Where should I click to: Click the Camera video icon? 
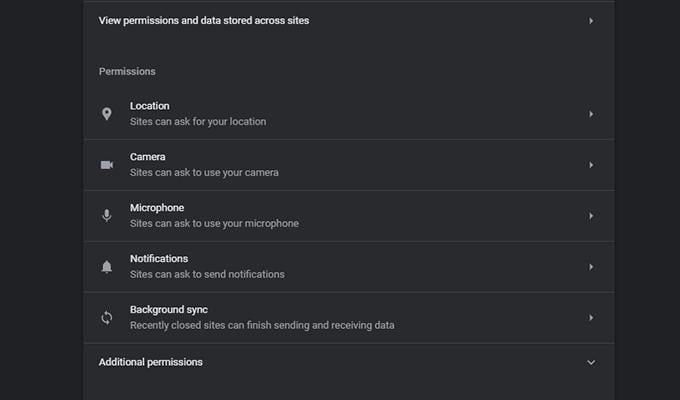107,165
